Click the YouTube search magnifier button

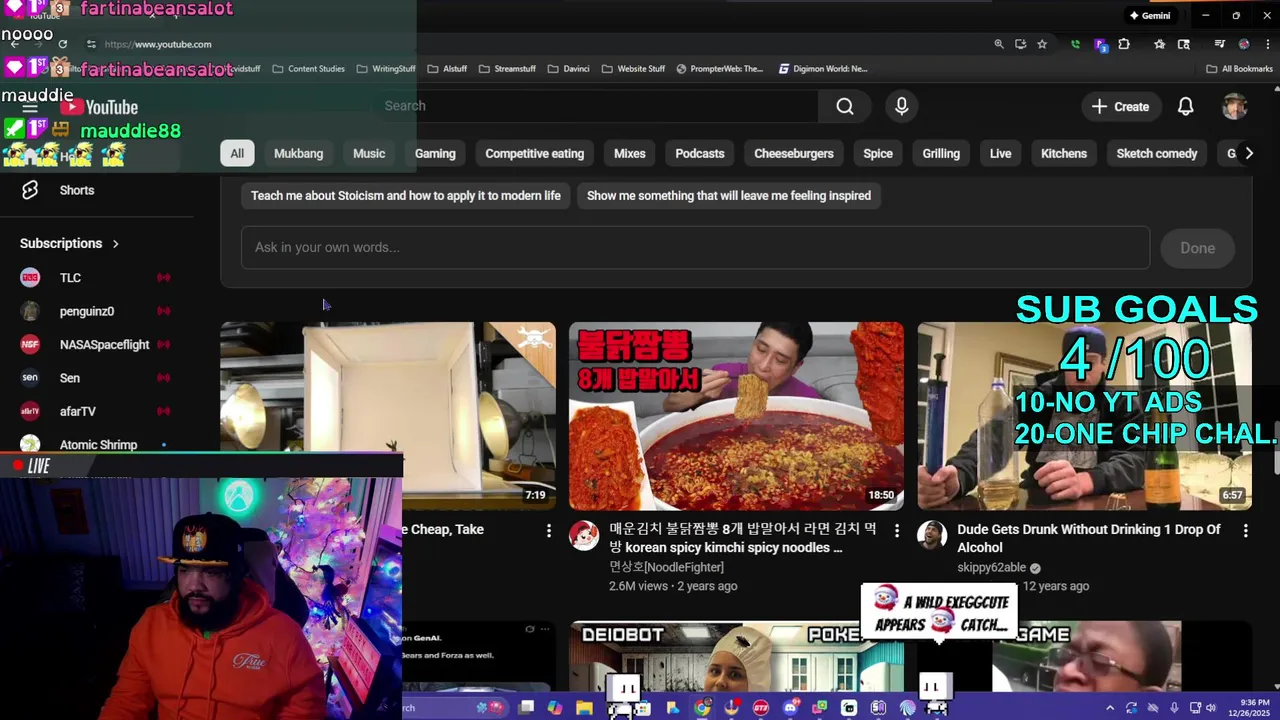[x=845, y=106]
